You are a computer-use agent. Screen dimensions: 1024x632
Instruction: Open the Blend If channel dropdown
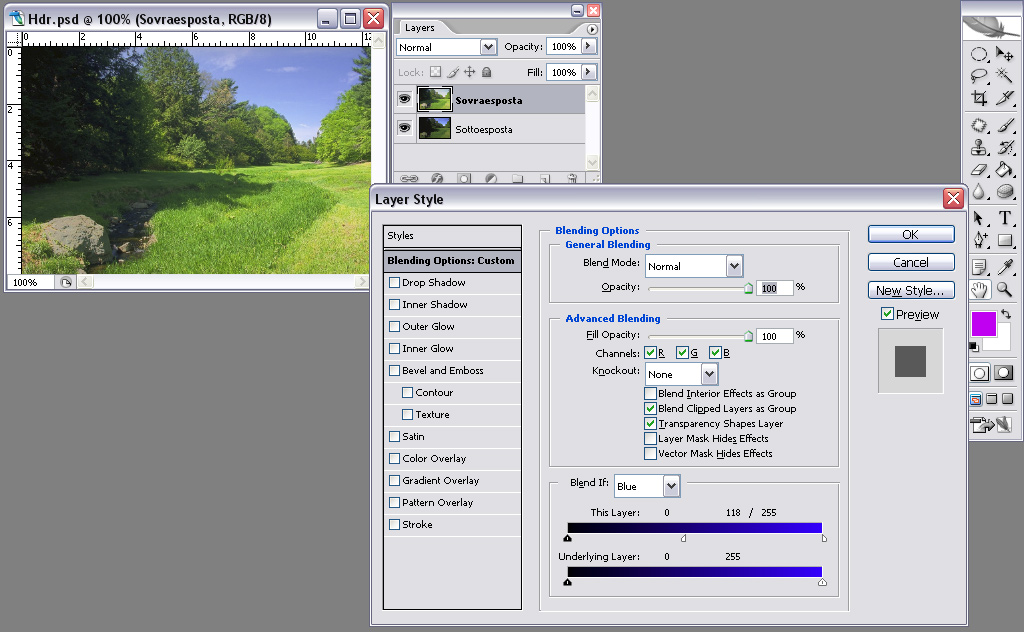pos(671,486)
